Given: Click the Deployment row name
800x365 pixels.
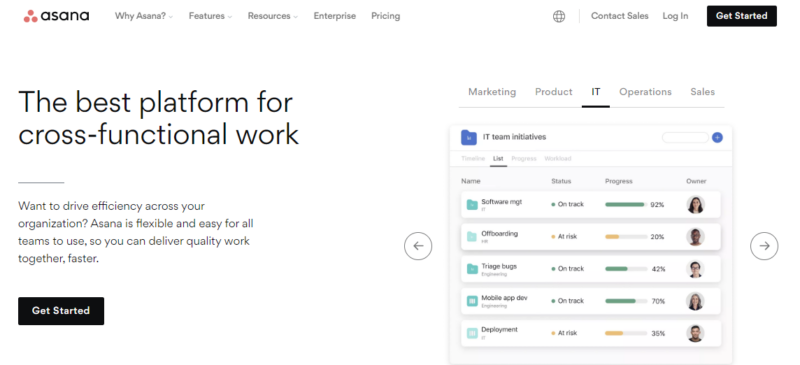Looking at the screenshot, I should click(499, 330).
